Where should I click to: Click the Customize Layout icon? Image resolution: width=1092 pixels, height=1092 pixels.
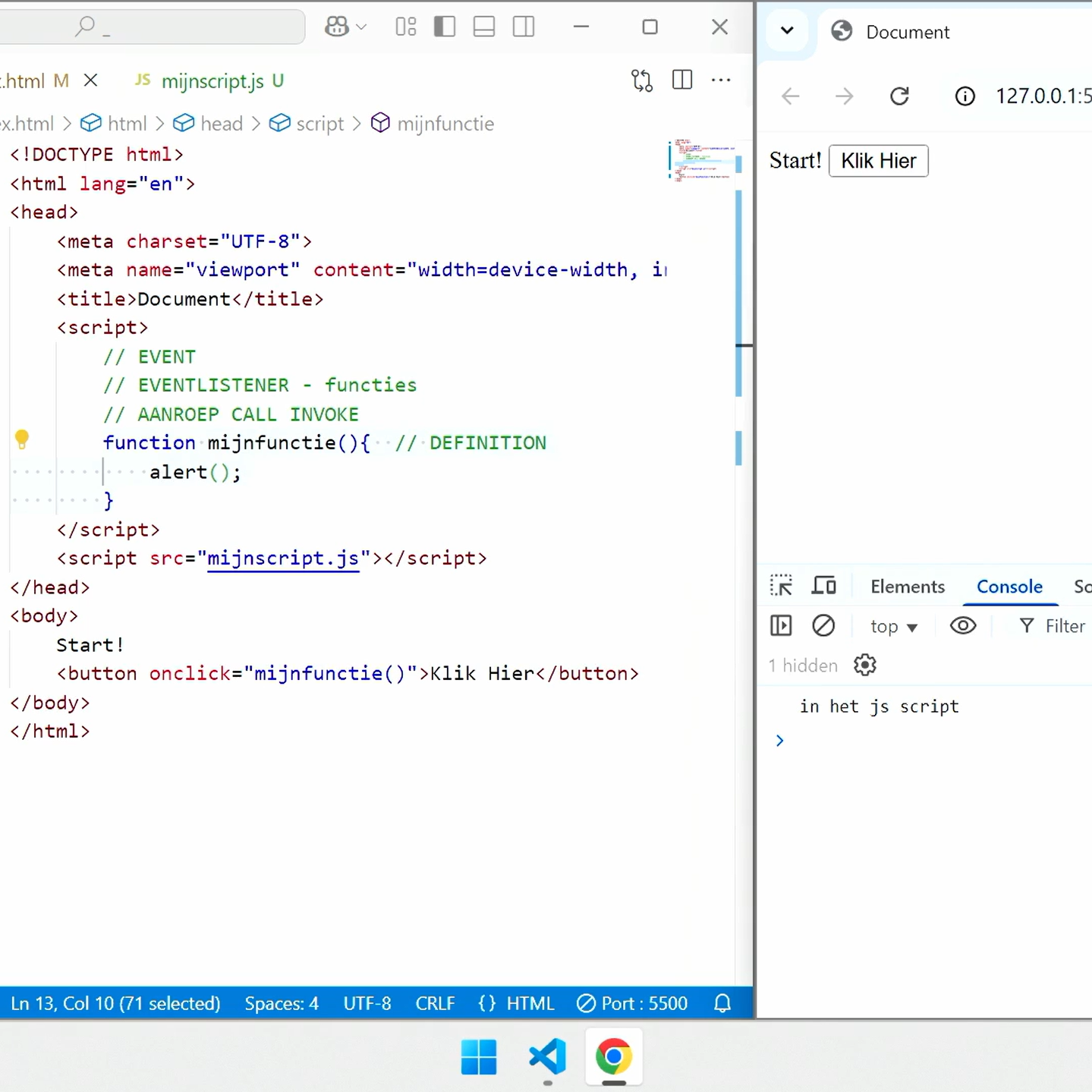pos(406,27)
